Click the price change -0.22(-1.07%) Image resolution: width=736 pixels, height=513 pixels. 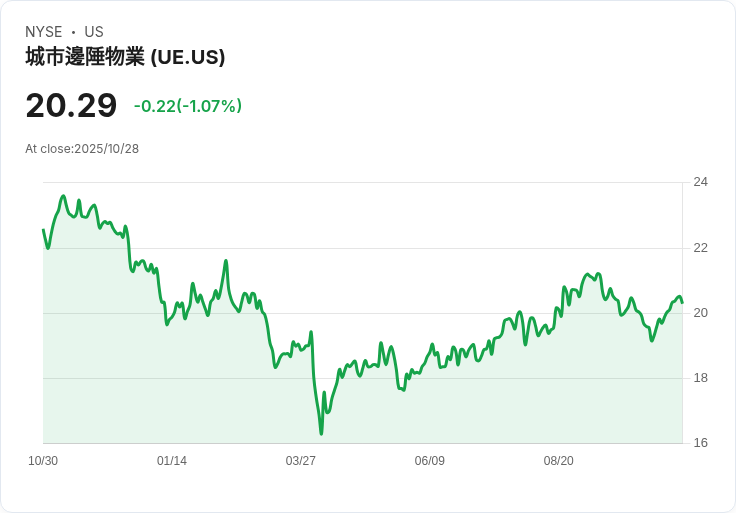coord(188,106)
